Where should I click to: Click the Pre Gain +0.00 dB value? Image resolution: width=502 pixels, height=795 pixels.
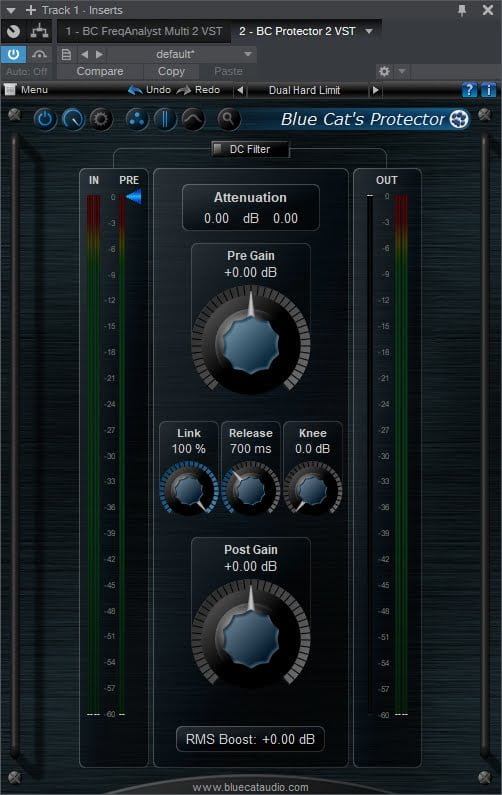[x=250, y=272]
